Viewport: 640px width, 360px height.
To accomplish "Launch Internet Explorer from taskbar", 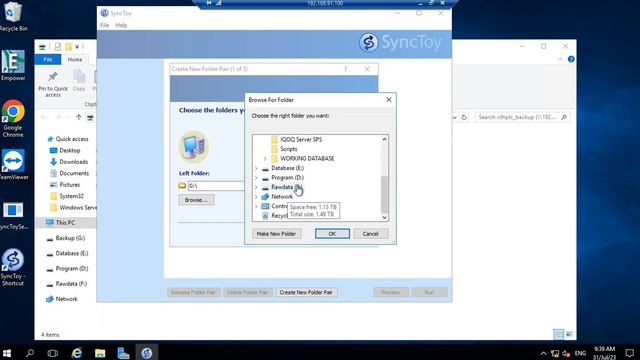I will click(x=76, y=353).
